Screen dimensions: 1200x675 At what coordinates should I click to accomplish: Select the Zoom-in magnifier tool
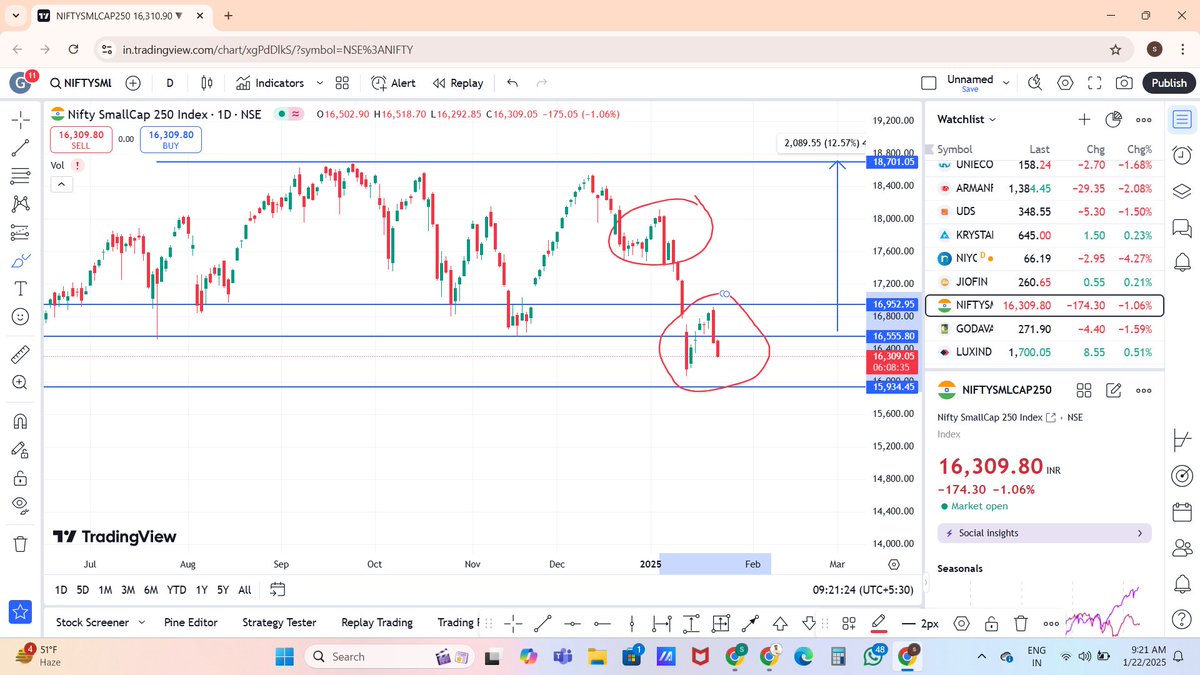[x=20, y=381]
